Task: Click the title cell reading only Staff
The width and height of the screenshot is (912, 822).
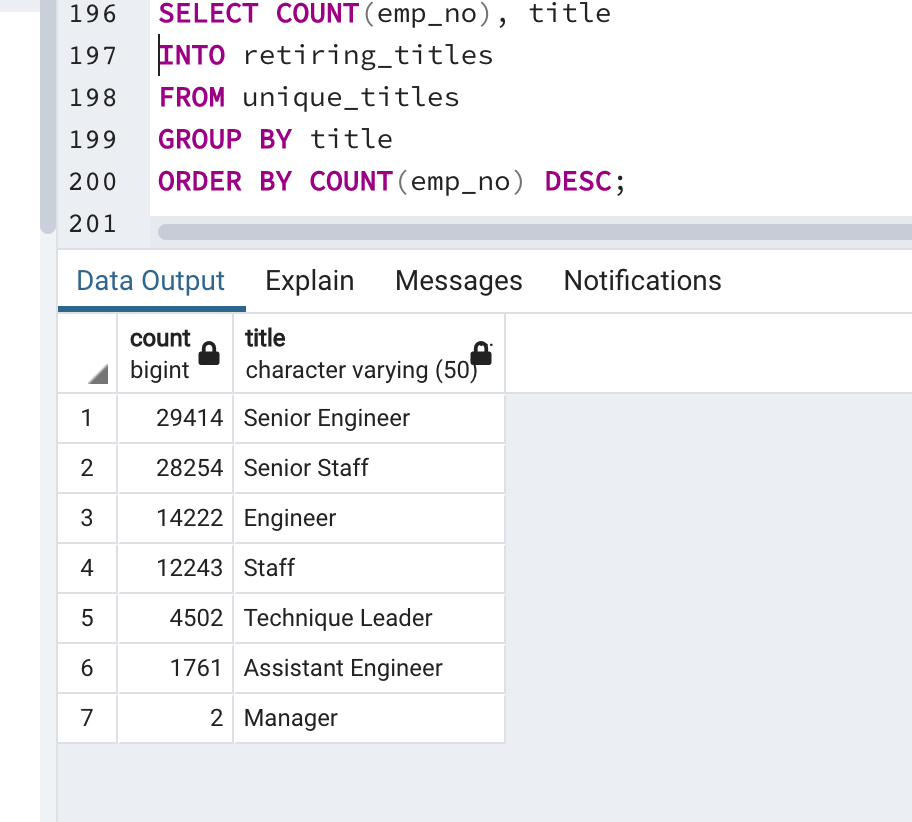Action: coord(369,568)
